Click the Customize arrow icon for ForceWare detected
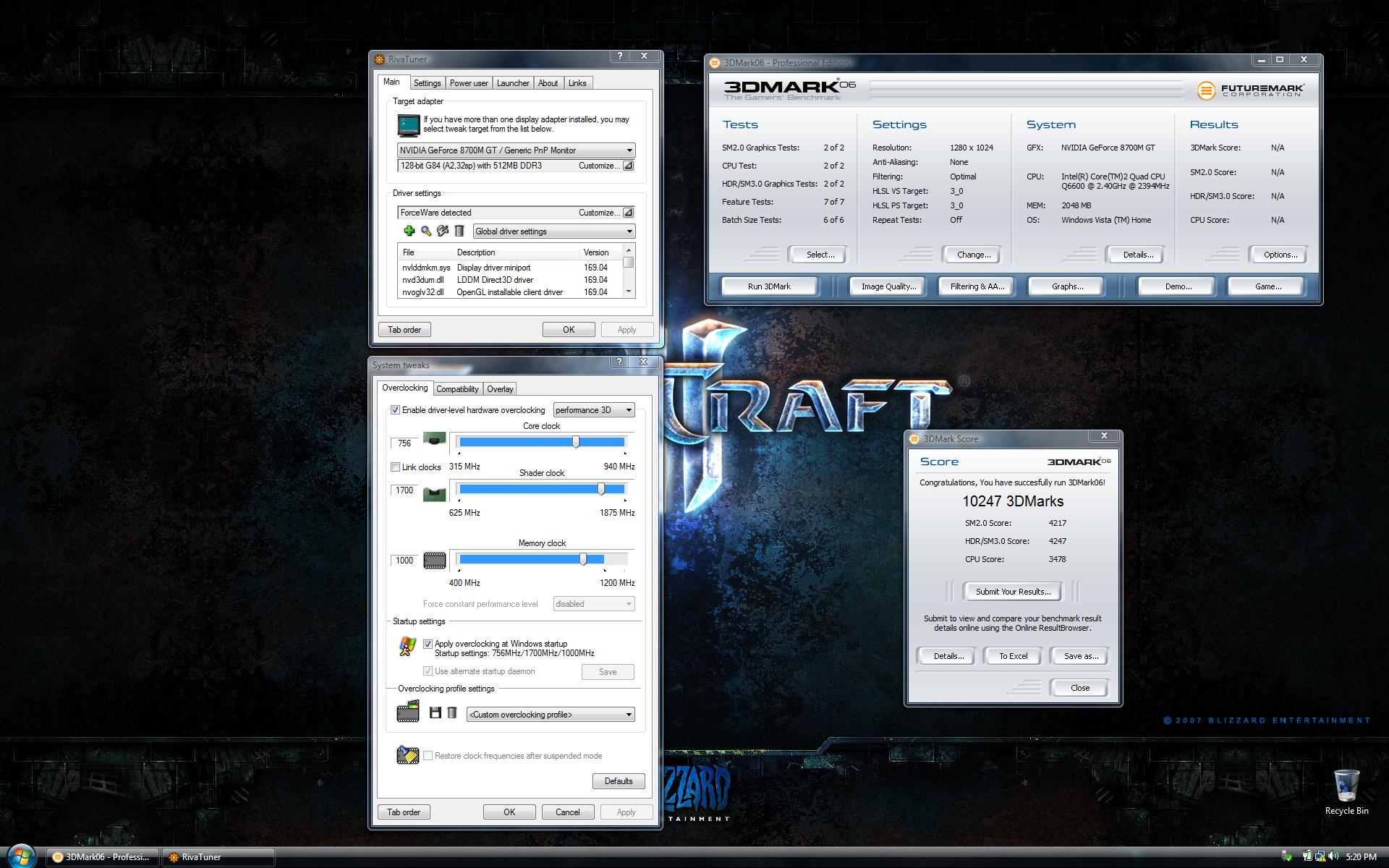The height and width of the screenshot is (868, 1389). tap(628, 213)
